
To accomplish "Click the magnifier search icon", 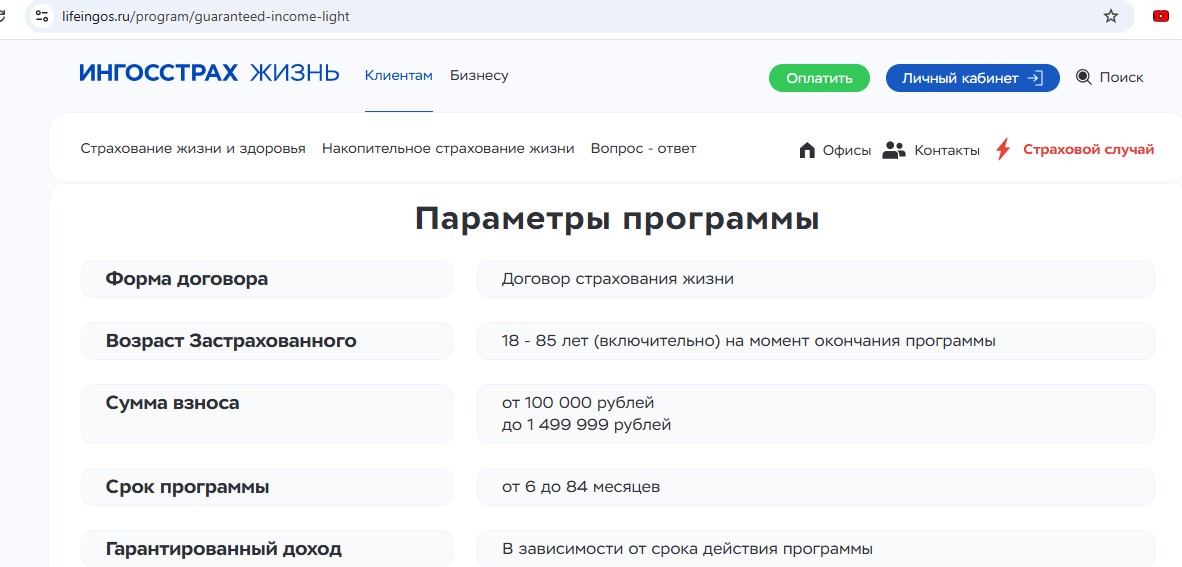I will (1084, 77).
